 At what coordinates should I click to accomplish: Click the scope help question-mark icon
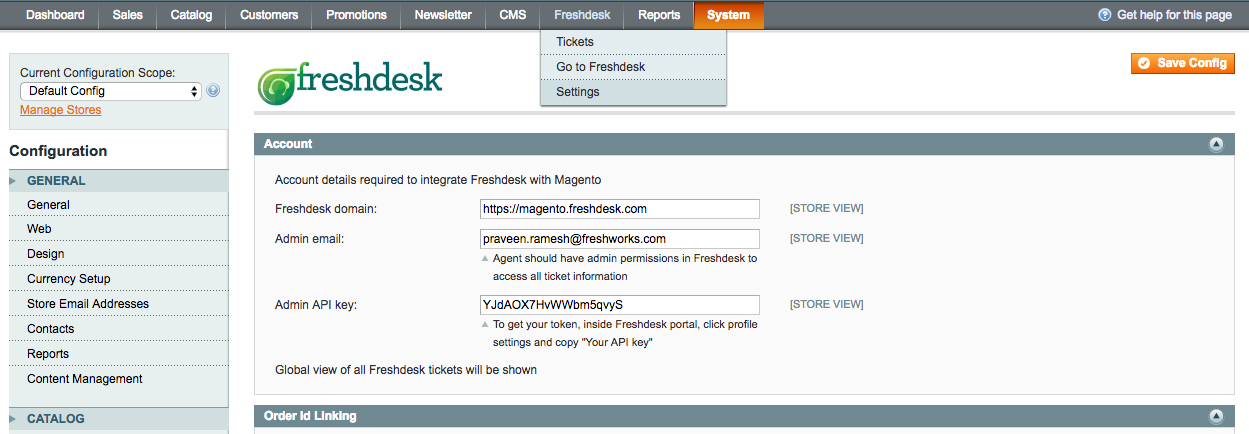(213, 91)
